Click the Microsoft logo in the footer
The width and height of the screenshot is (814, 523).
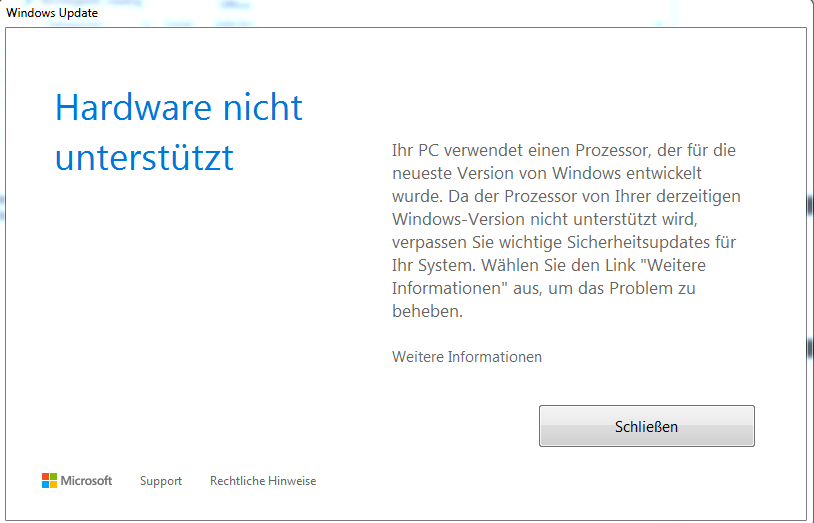pos(77,480)
